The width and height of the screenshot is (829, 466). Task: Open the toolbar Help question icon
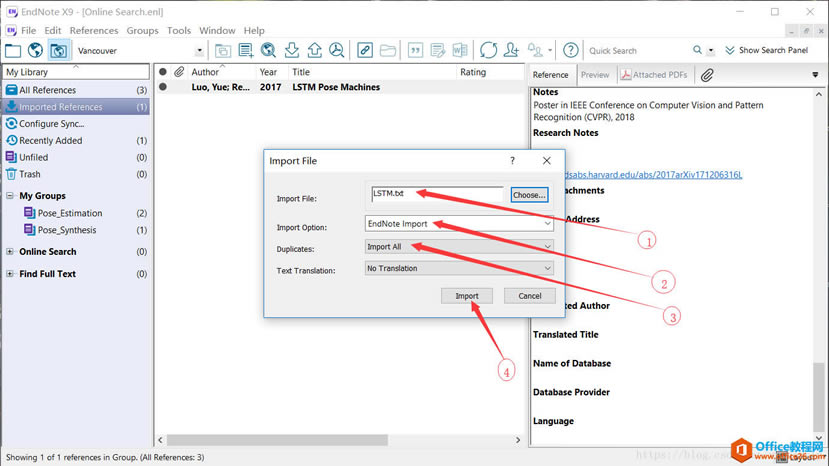pyautogui.click(x=570, y=51)
